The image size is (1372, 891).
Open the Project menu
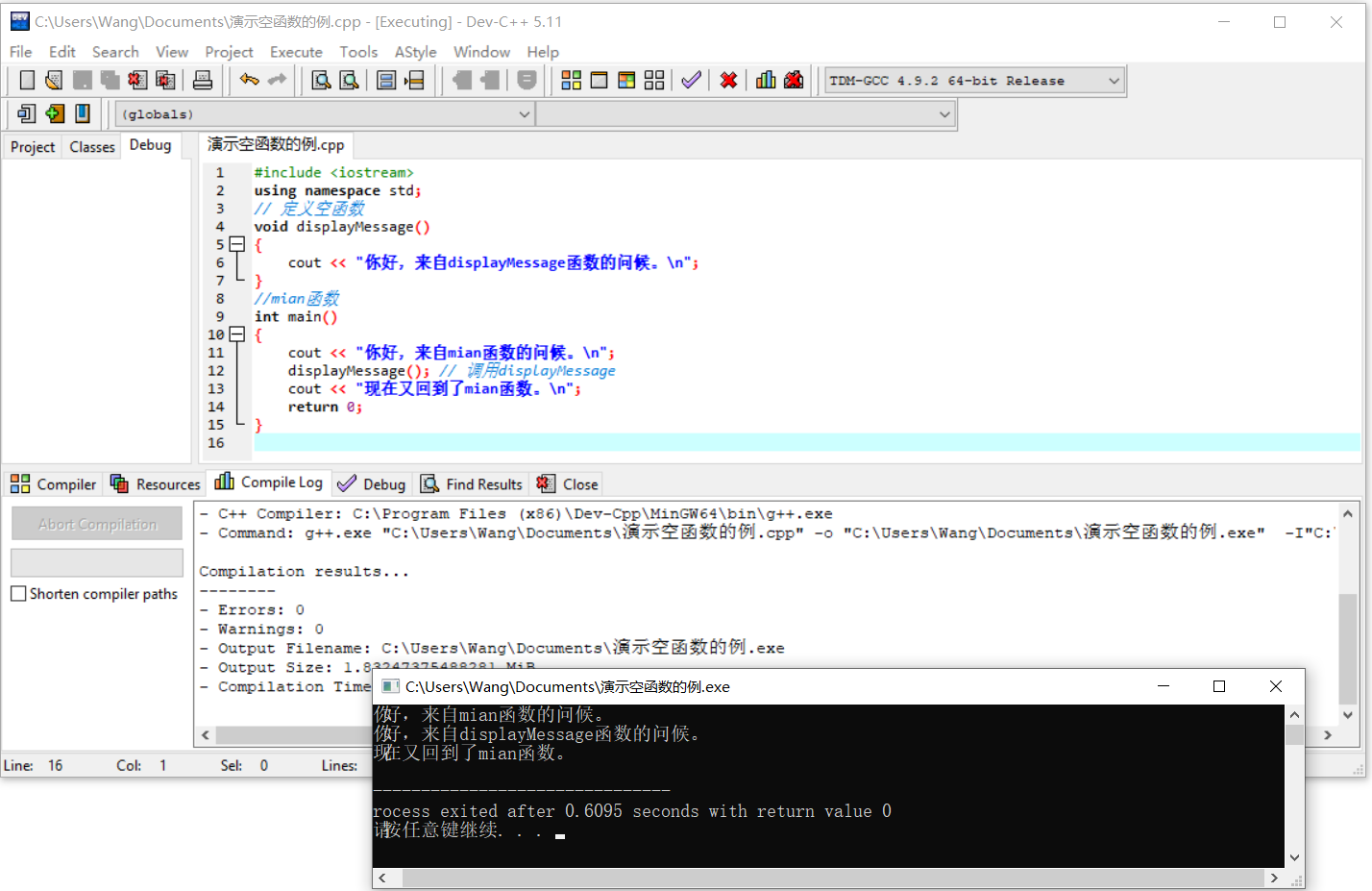(x=229, y=52)
